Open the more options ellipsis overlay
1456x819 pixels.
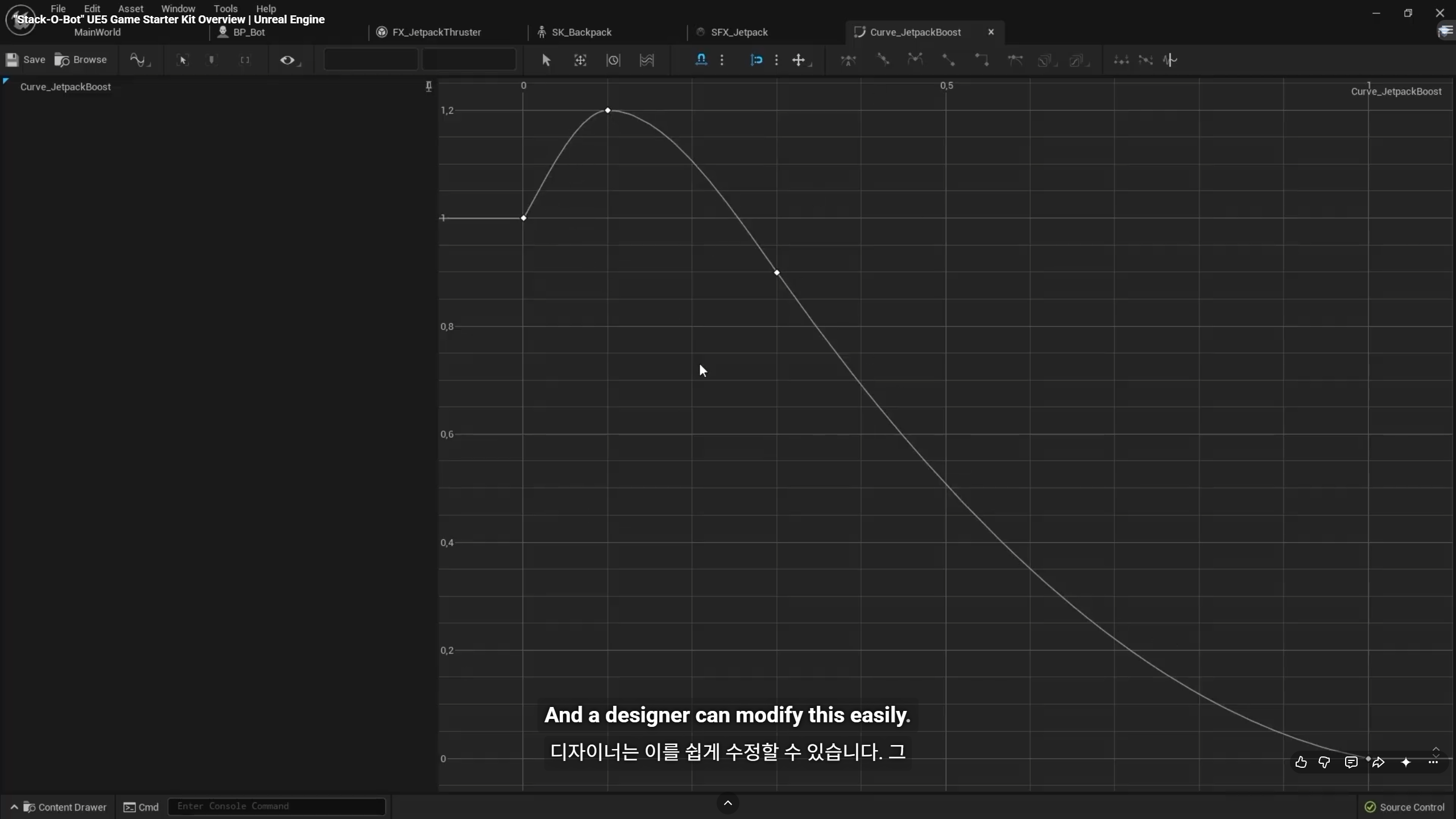[1433, 762]
